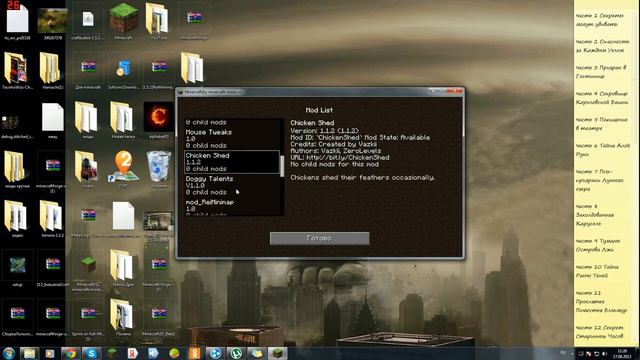This screenshot has height=360, width=640.
Task: Open Windows Media Player from taskbar
Action: (x=50, y=353)
